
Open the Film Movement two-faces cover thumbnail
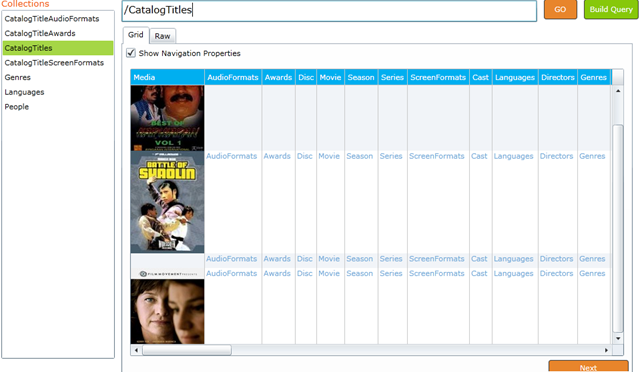167,306
